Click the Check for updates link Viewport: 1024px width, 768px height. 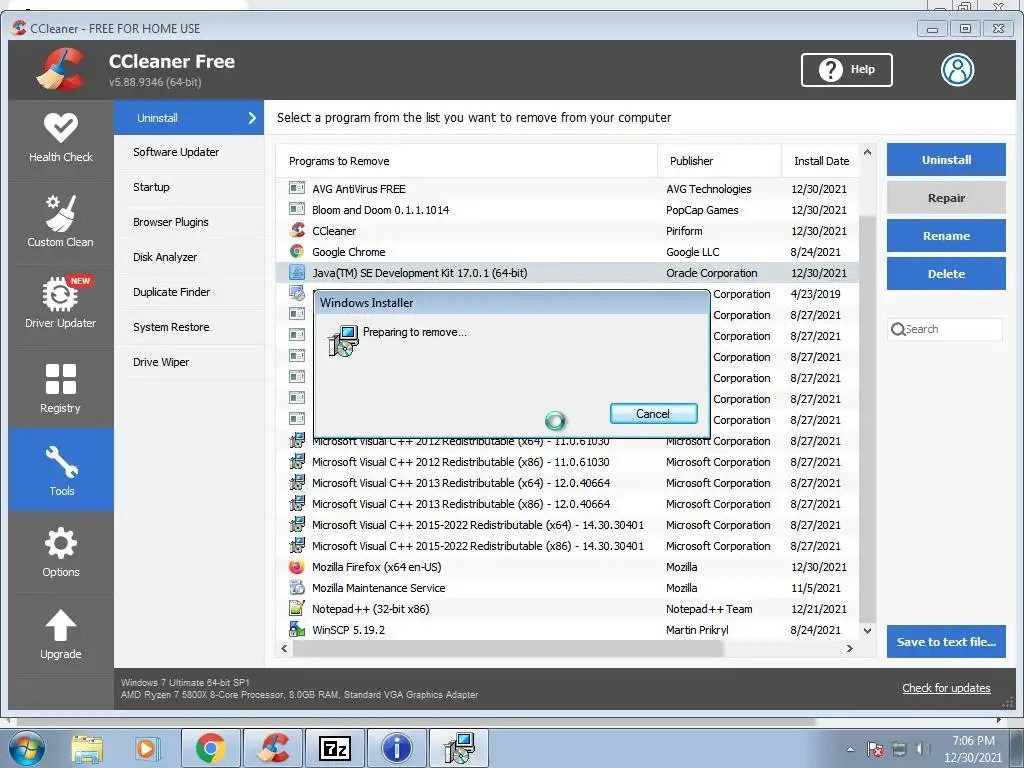click(x=946, y=688)
